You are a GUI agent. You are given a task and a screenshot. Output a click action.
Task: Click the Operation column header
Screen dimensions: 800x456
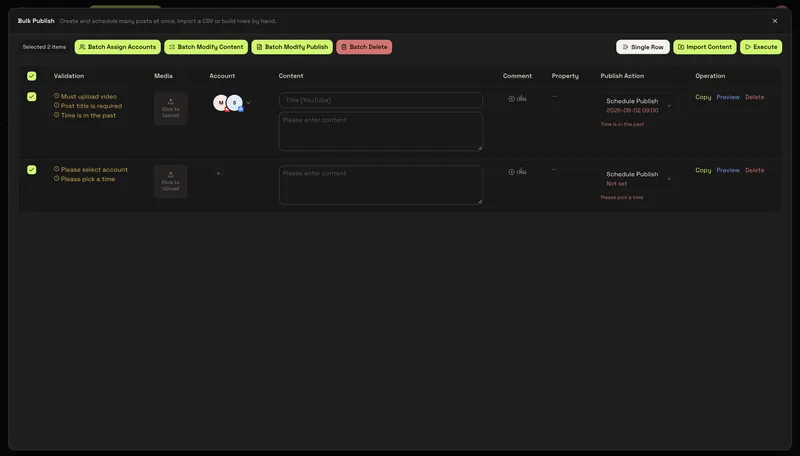pyautogui.click(x=710, y=76)
